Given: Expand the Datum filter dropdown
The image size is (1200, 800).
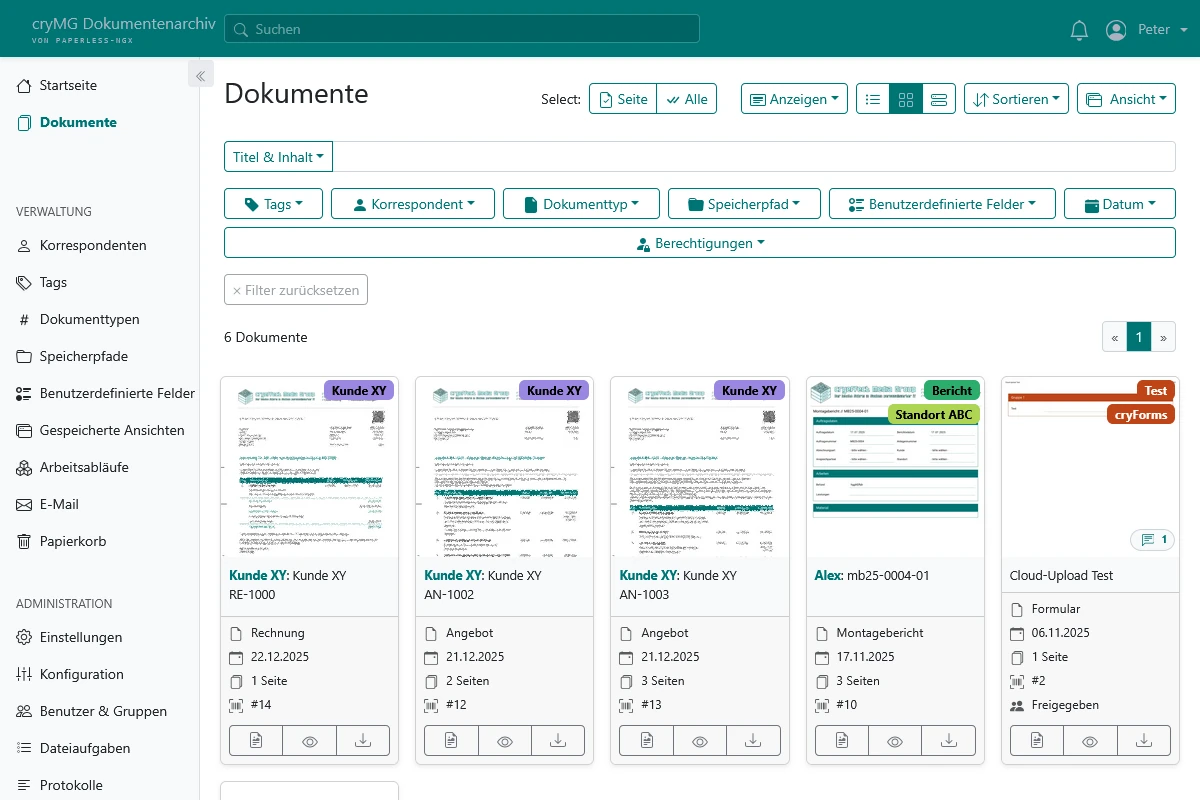Looking at the screenshot, I should [x=1119, y=203].
